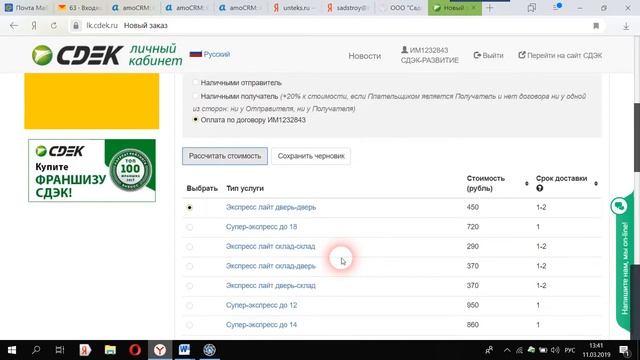Click the Выйти logout link

[x=489, y=55]
